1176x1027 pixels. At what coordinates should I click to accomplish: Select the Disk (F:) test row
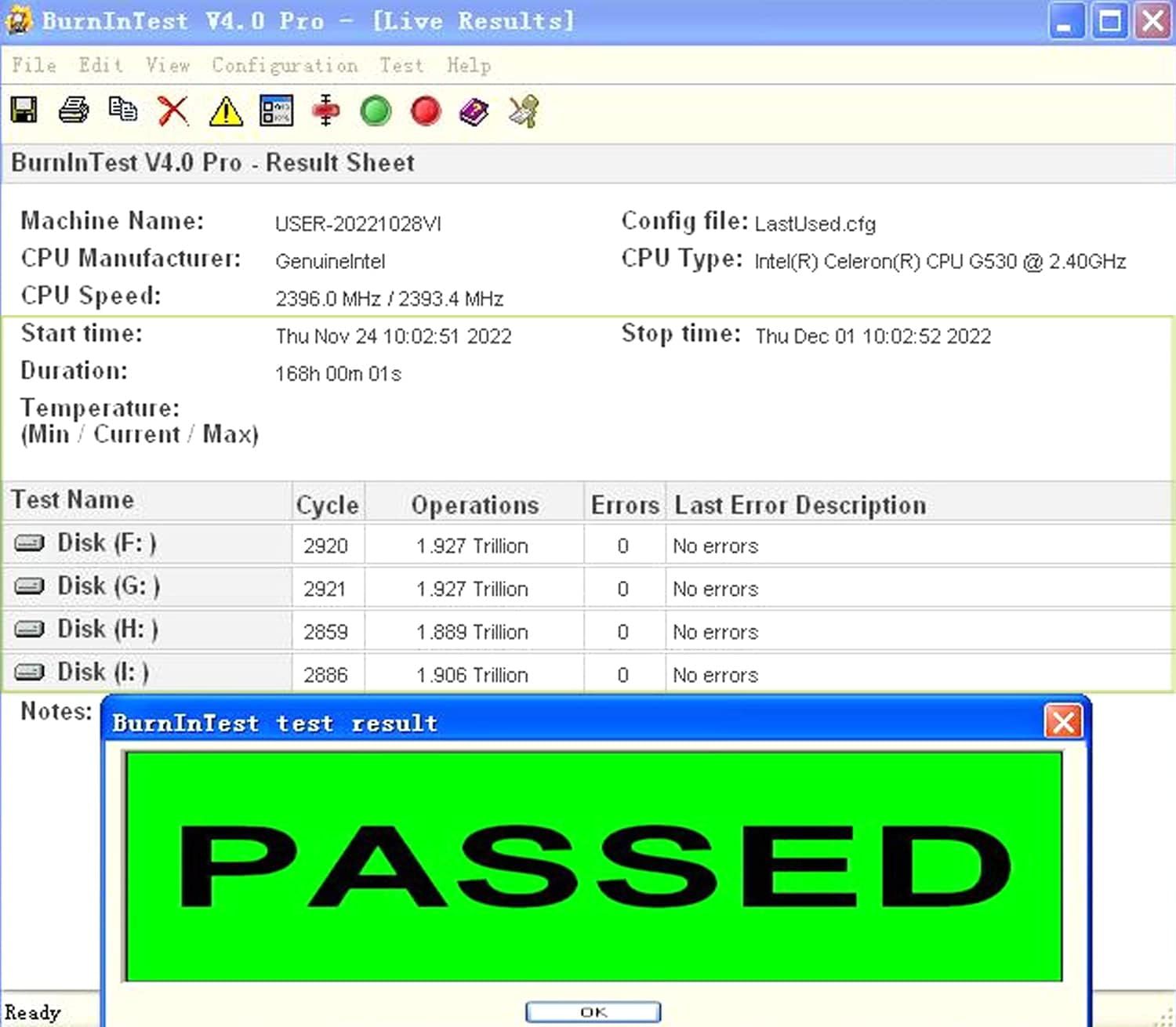(x=107, y=543)
